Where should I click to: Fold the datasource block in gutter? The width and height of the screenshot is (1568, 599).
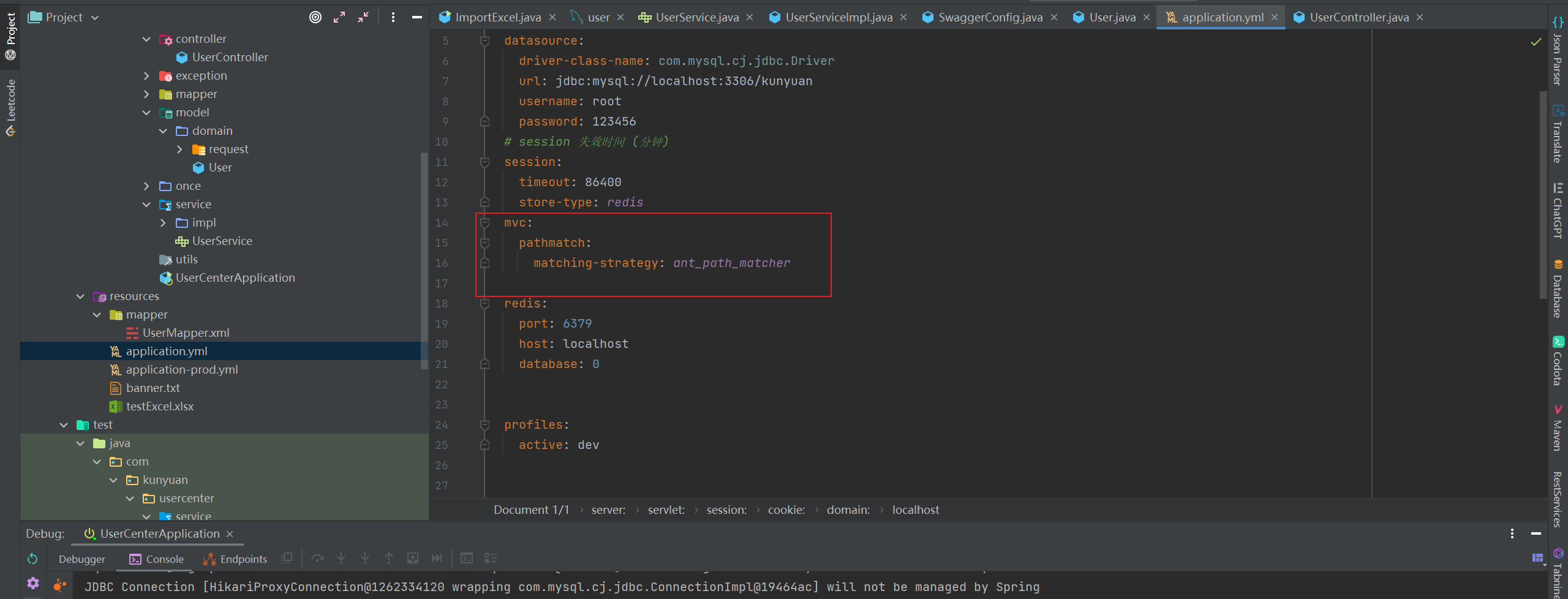(484, 41)
